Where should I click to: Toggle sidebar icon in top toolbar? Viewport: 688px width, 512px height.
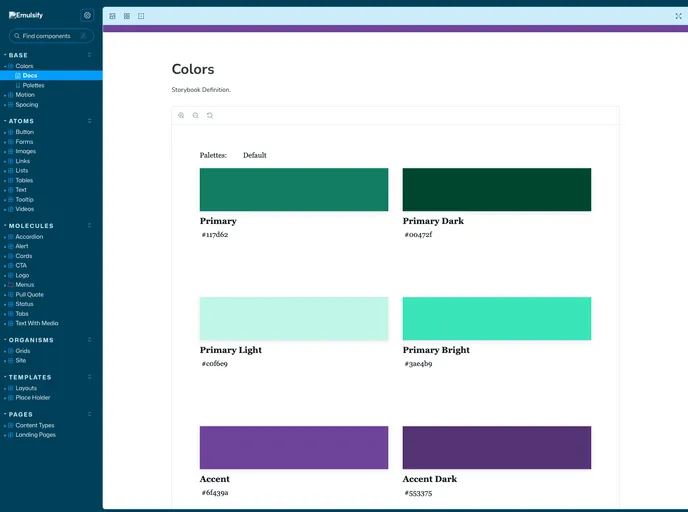[112, 16]
